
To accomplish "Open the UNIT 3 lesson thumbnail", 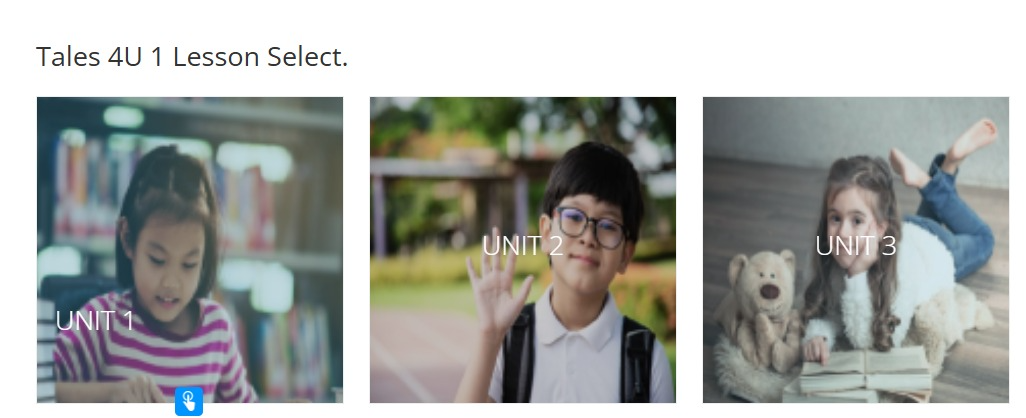I will click(x=856, y=250).
